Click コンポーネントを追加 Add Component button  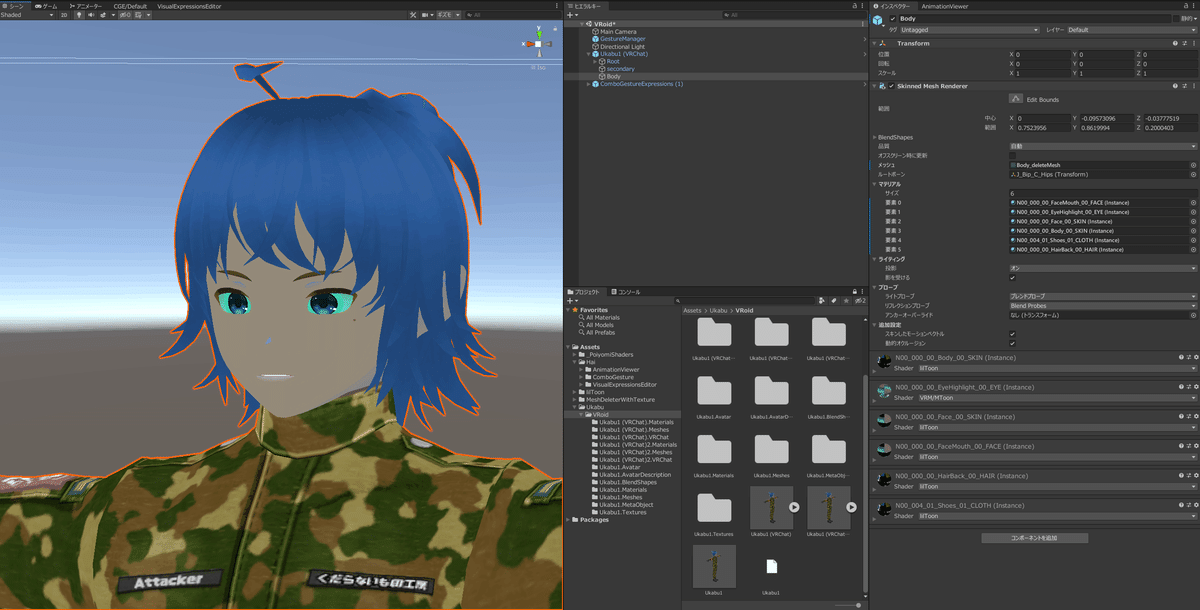click(1034, 538)
